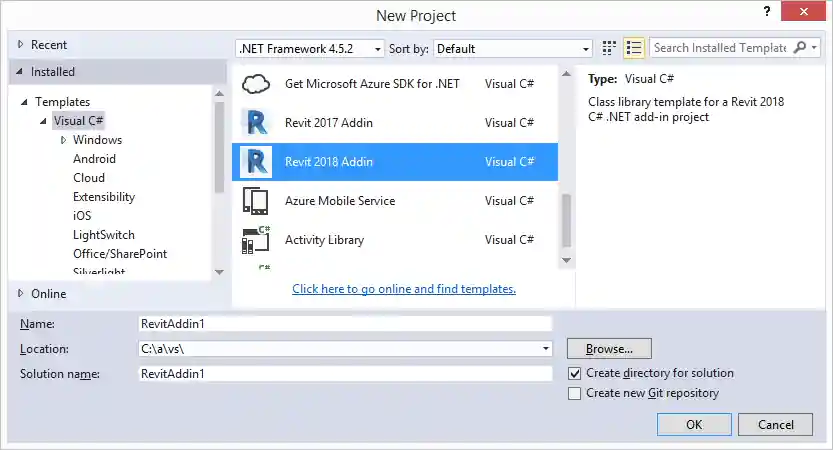Click the Revit 2018 Addin template icon
Screen dimensions: 833x450
[x=257, y=162]
